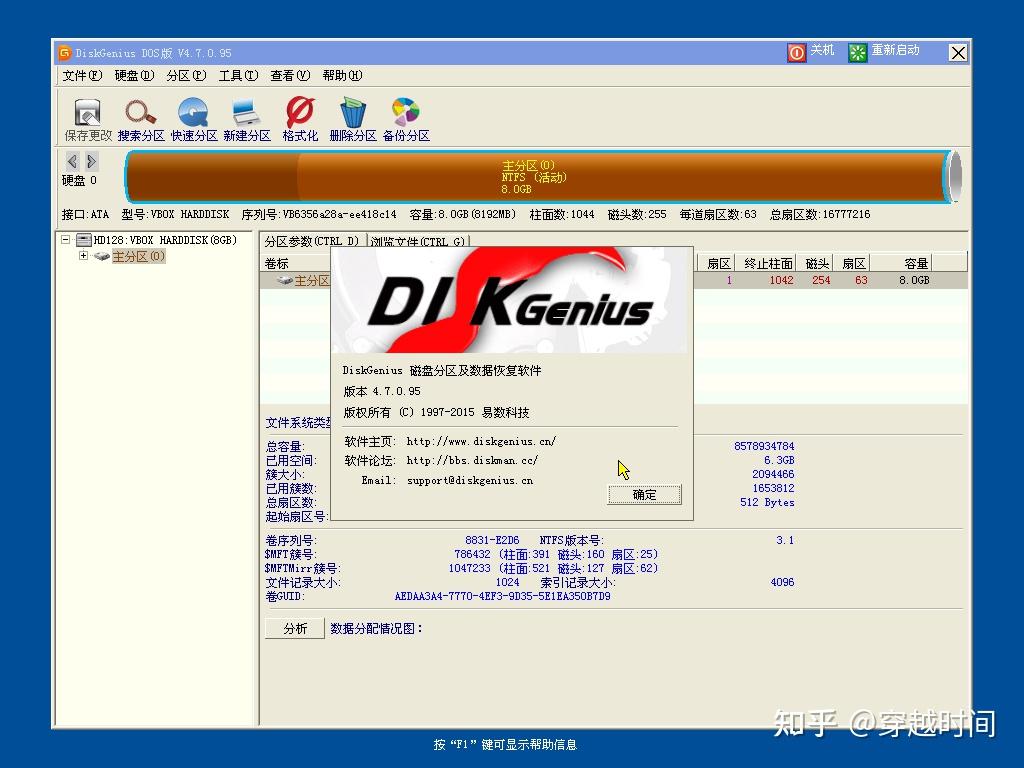The height and width of the screenshot is (768, 1024).
Task: Select the 搜索分区 (Search Partition) tool
Action: (140, 117)
